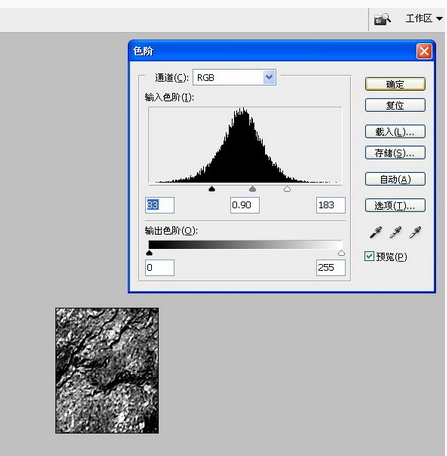Click the 复位 reset button
This screenshot has height=456, width=447.
[x=395, y=105]
